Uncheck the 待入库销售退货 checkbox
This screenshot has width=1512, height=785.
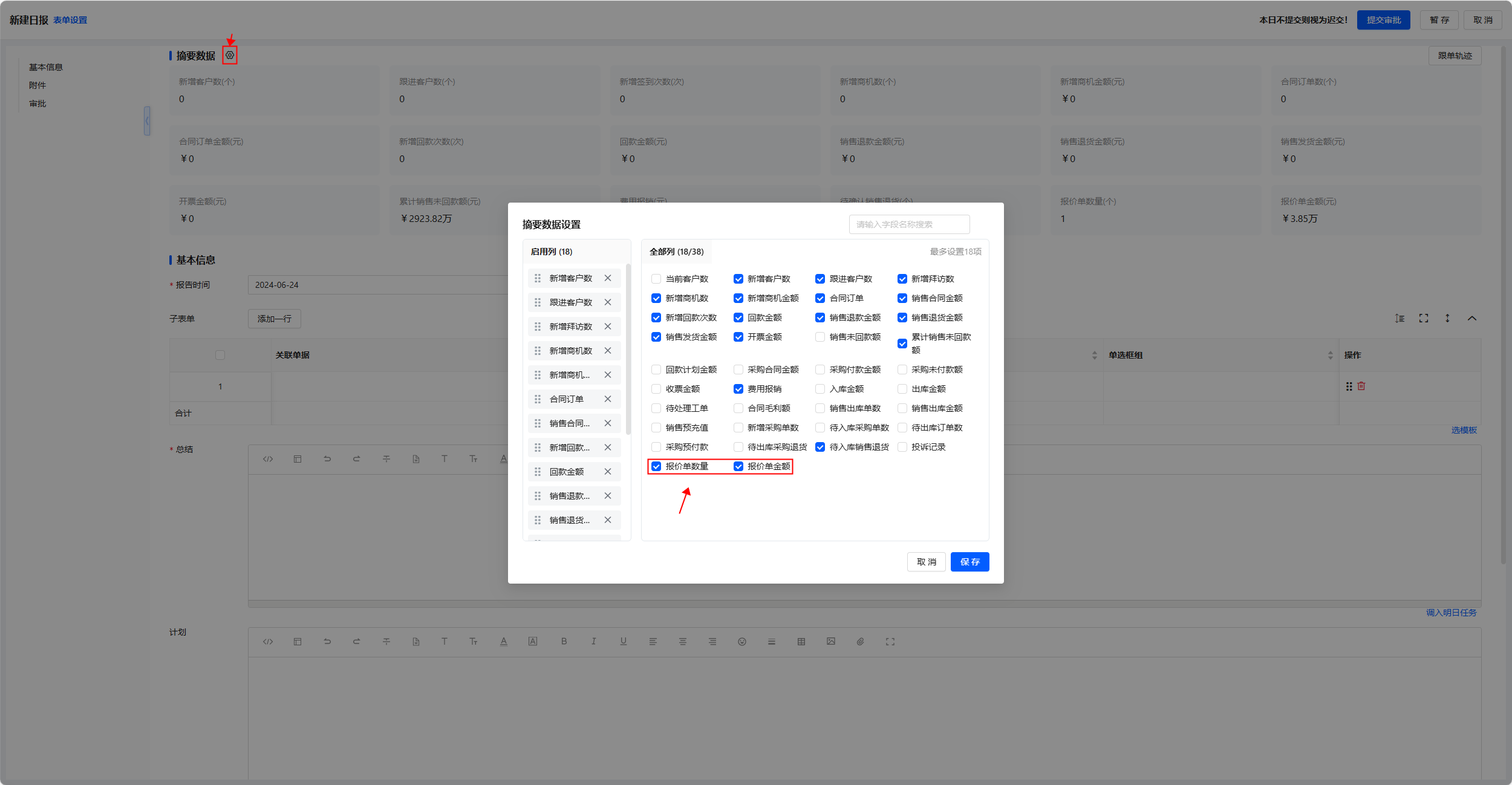[820, 447]
